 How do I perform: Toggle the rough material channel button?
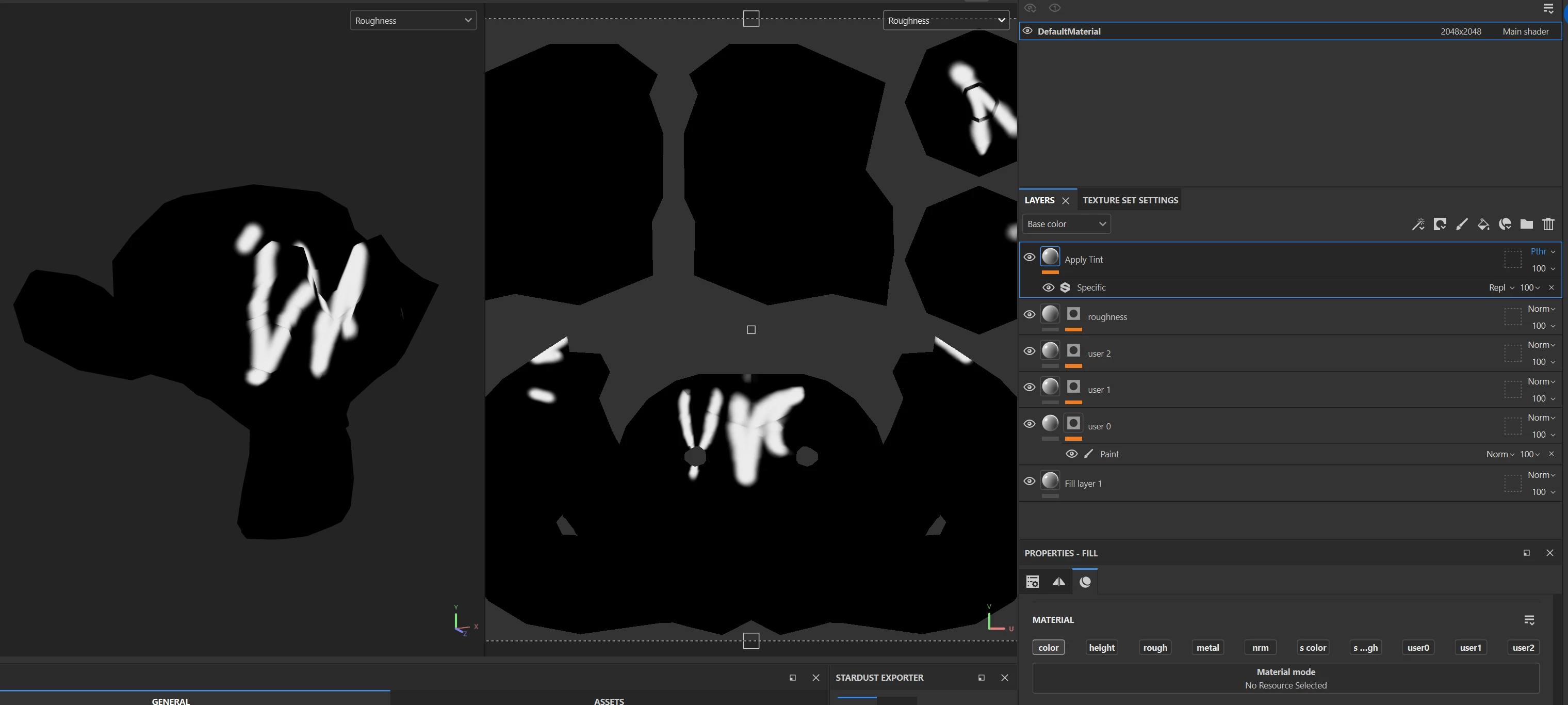pyautogui.click(x=1155, y=647)
